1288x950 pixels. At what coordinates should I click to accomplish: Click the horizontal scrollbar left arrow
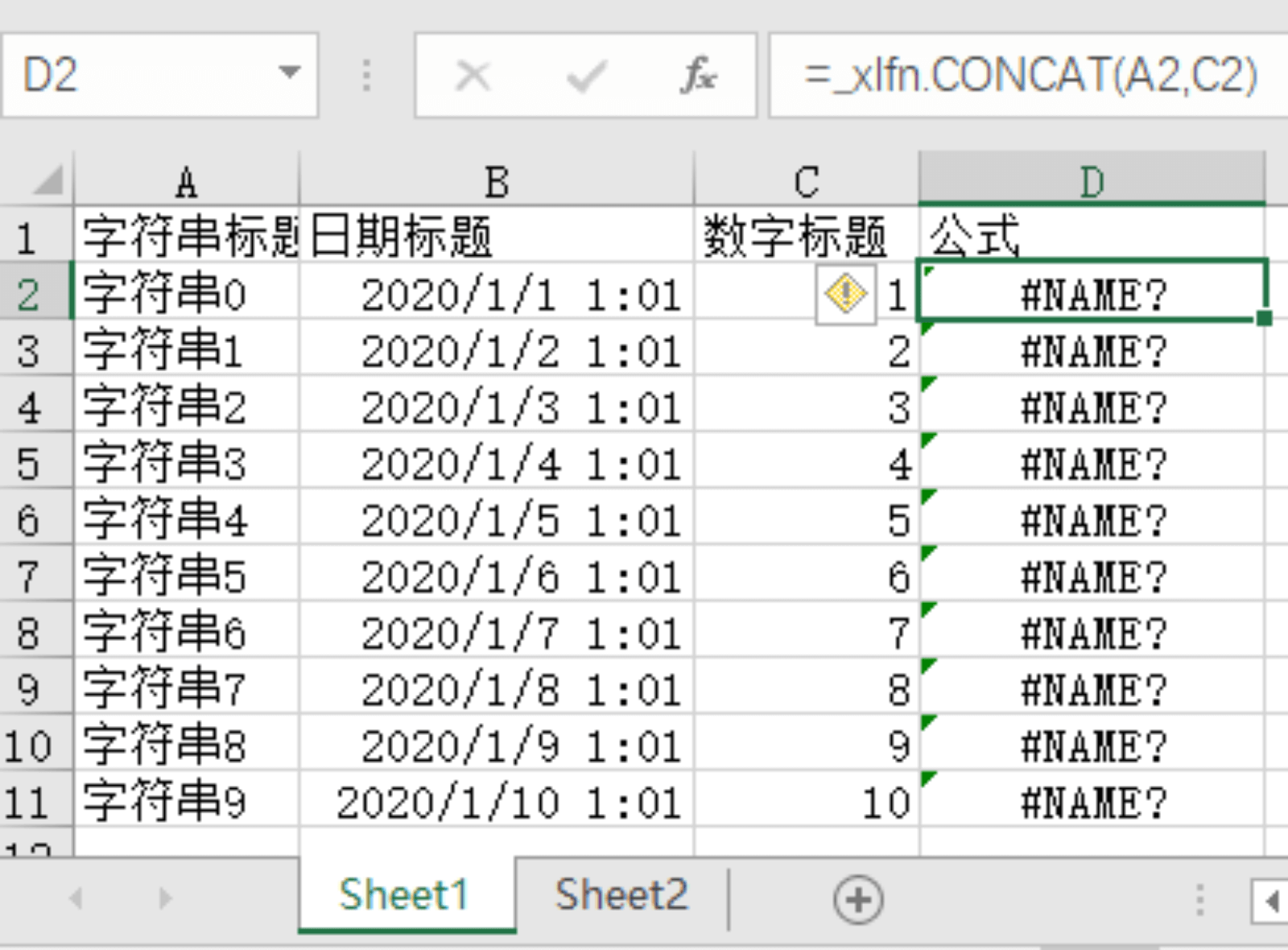1272,901
